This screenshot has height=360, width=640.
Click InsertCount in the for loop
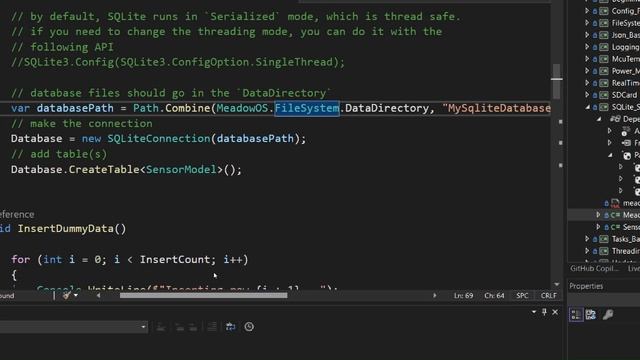pyautogui.click(x=175, y=260)
